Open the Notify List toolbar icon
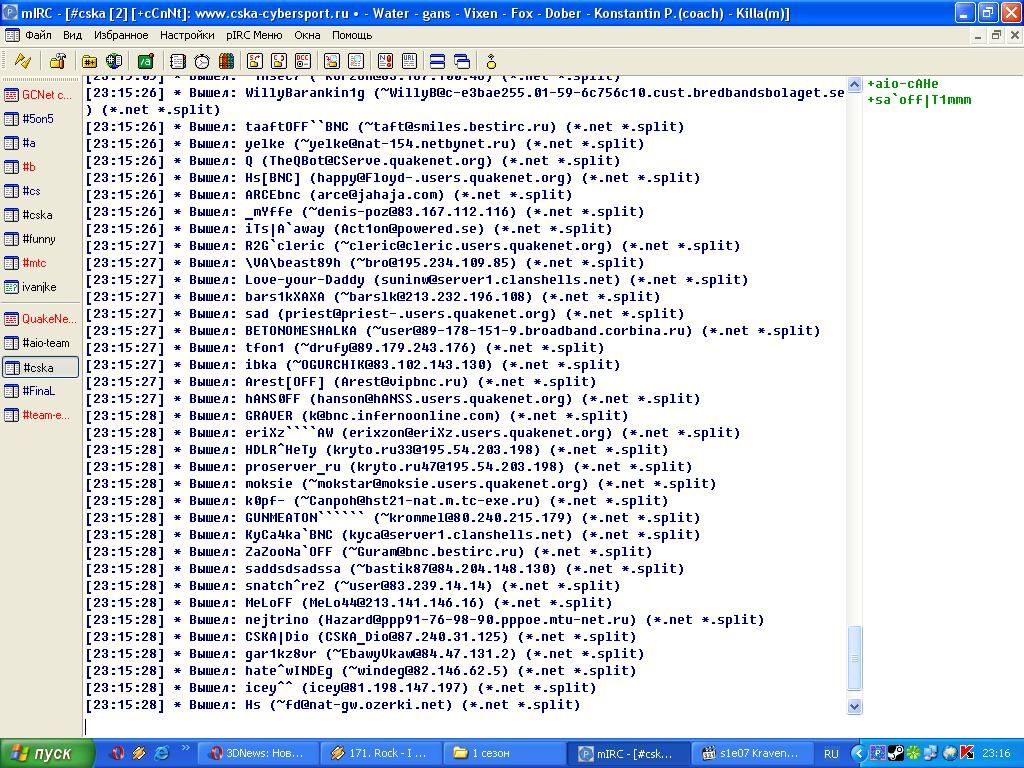The width and height of the screenshot is (1024, 768). coord(385,61)
